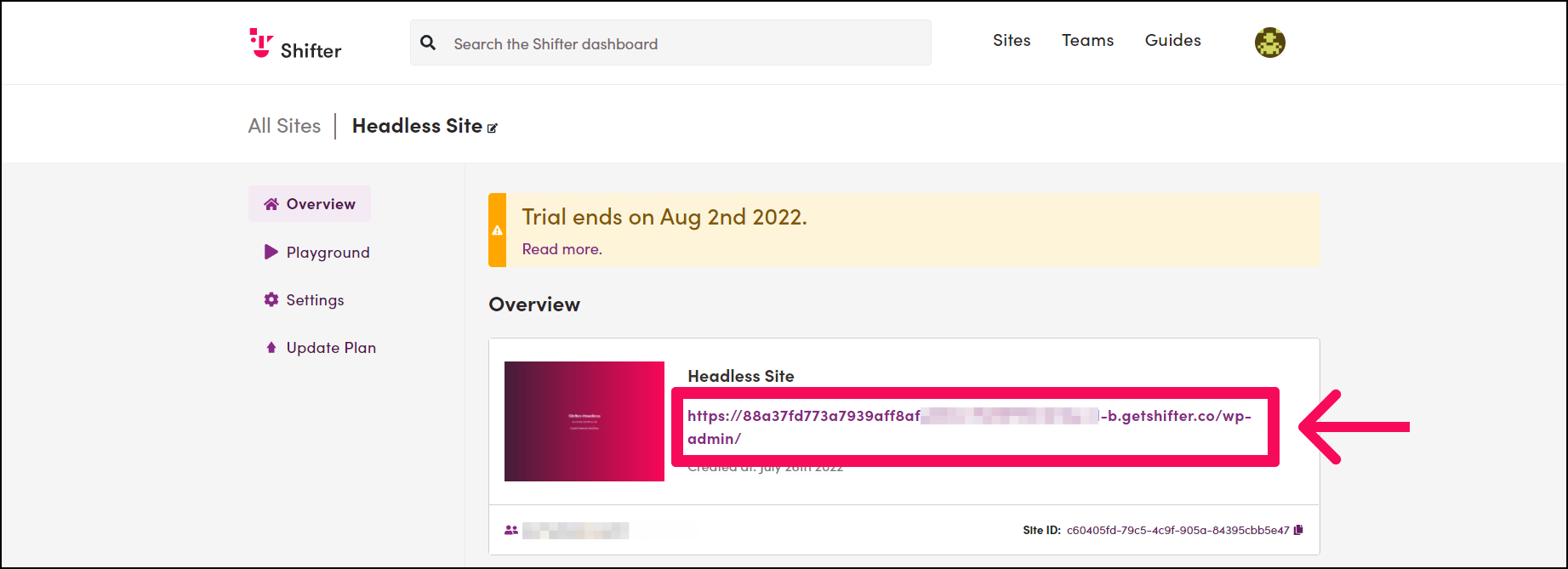This screenshot has width=1568, height=569.
Task: Click the Overview section heading
Action: point(534,304)
